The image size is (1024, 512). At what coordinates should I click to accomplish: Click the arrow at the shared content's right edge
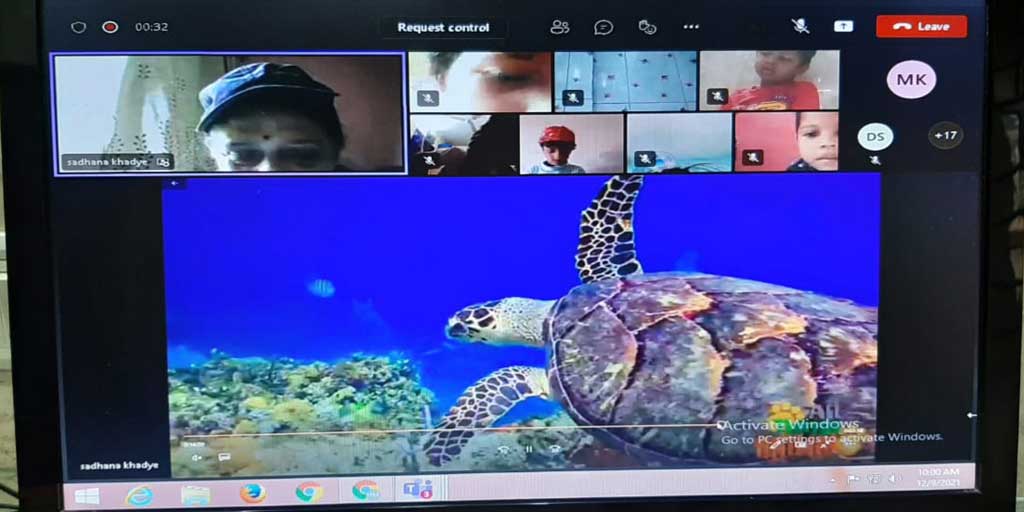[x=972, y=415]
